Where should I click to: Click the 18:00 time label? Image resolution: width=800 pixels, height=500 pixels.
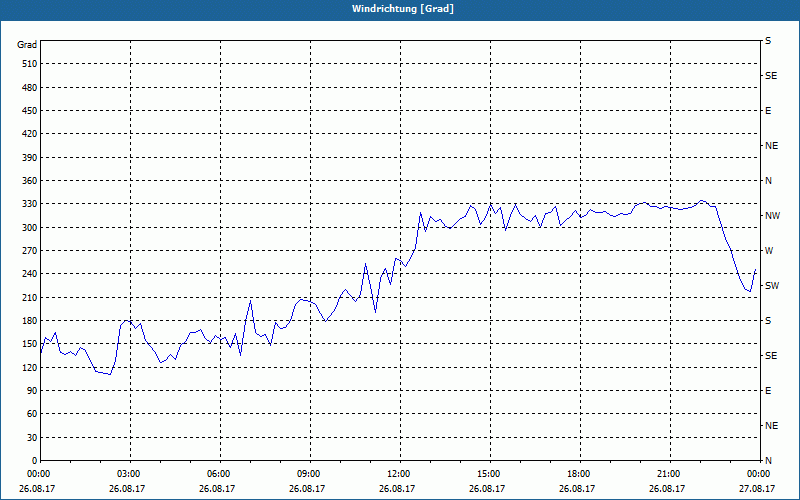point(579,474)
